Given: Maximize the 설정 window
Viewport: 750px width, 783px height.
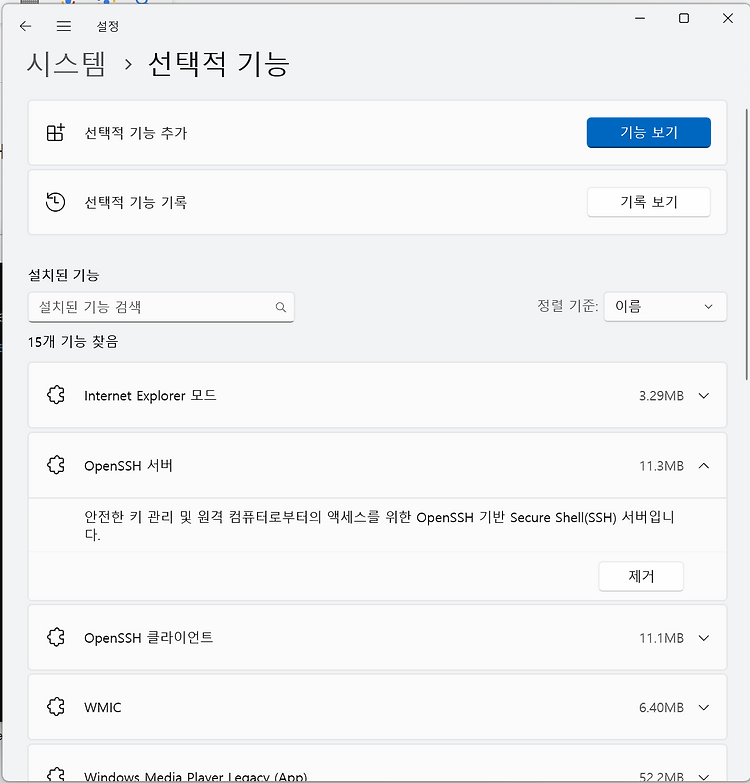Looking at the screenshot, I should pos(684,18).
